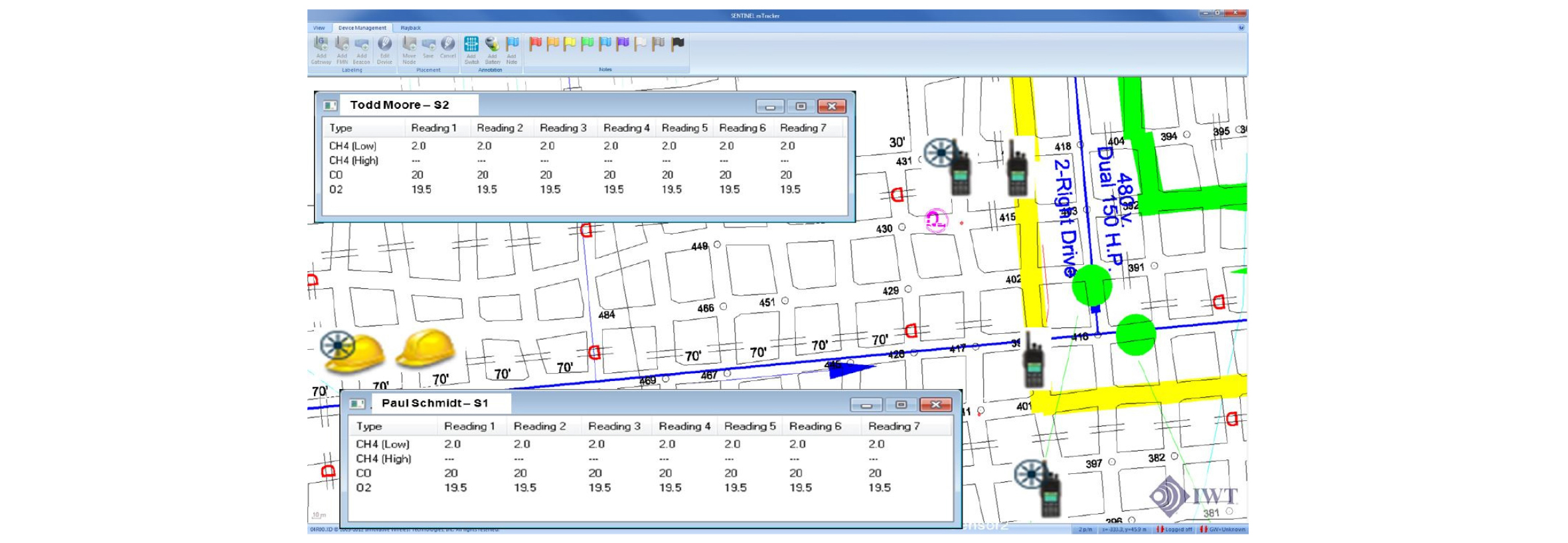1568x543 pixels.
Task: Click the Paul Schmidt – S1 window title
Action: (x=435, y=403)
